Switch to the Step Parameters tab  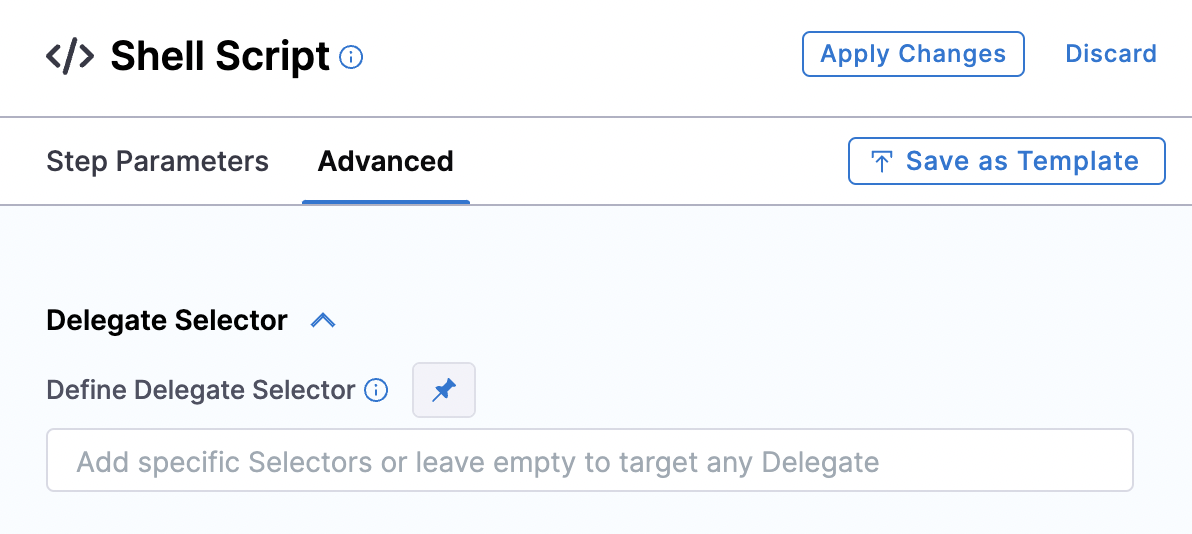(x=157, y=161)
